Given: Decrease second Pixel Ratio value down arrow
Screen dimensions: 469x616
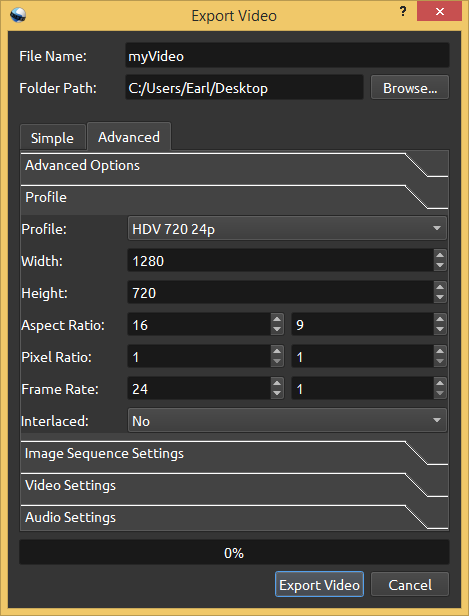Looking at the screenshot, I should (x=440, y=362).
